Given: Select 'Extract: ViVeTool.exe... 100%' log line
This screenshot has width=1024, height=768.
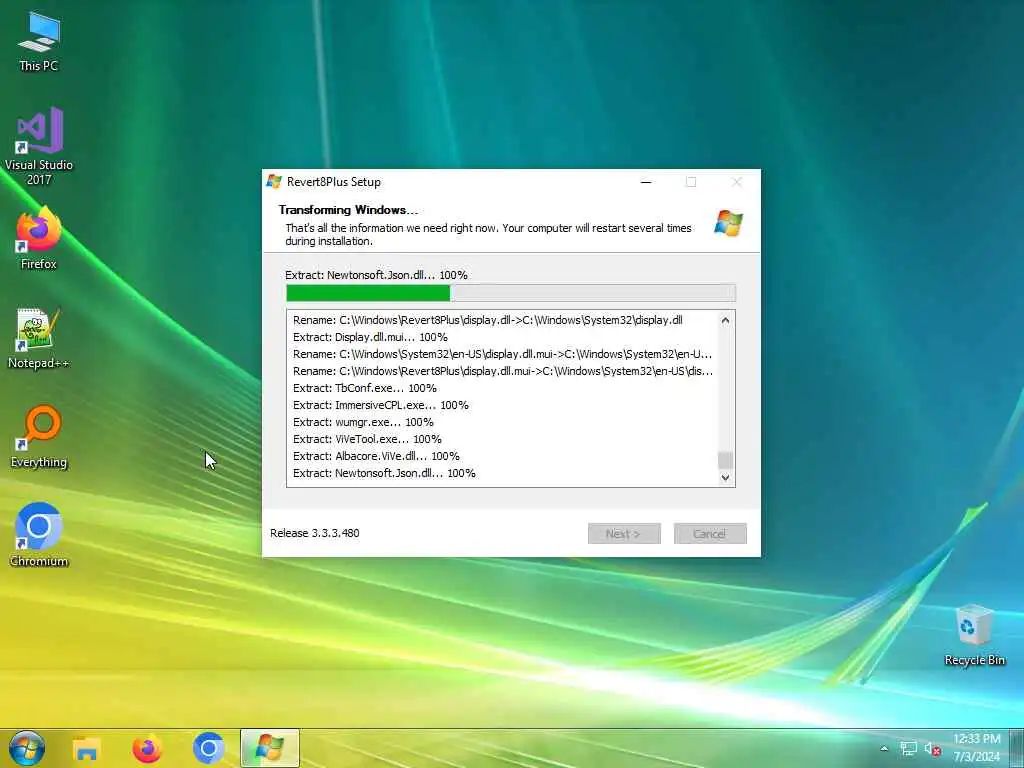Looking at the screenshot, I should [x=367, y=439].
